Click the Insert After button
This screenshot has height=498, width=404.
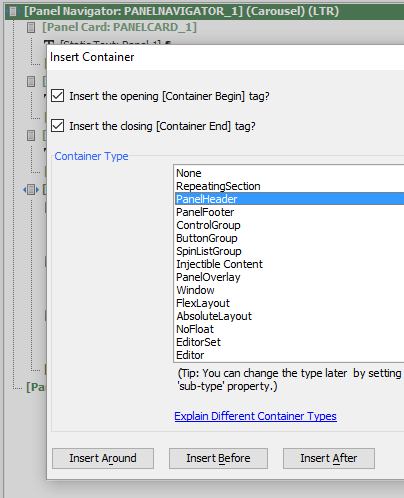tap(329, 458)
